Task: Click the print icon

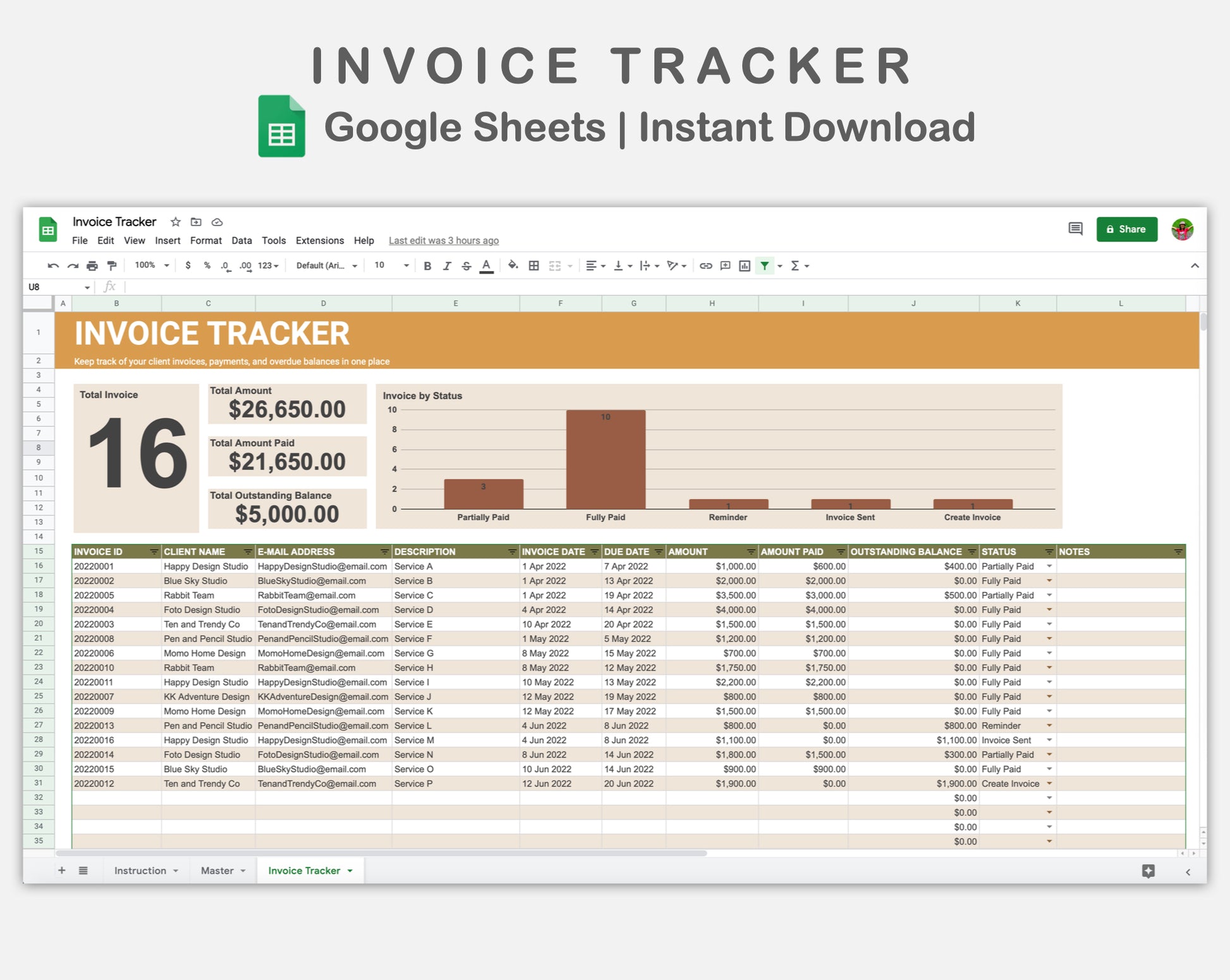Action: pyautogui.click(x=92, y=266)
